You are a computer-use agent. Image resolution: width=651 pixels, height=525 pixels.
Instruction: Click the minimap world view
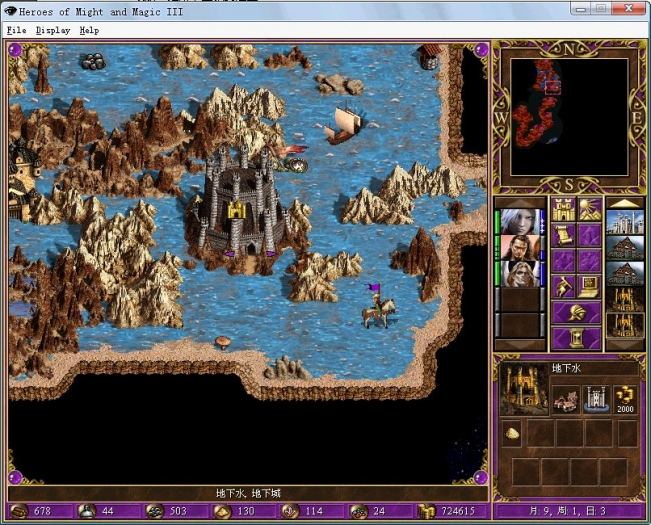pos(569,117)
